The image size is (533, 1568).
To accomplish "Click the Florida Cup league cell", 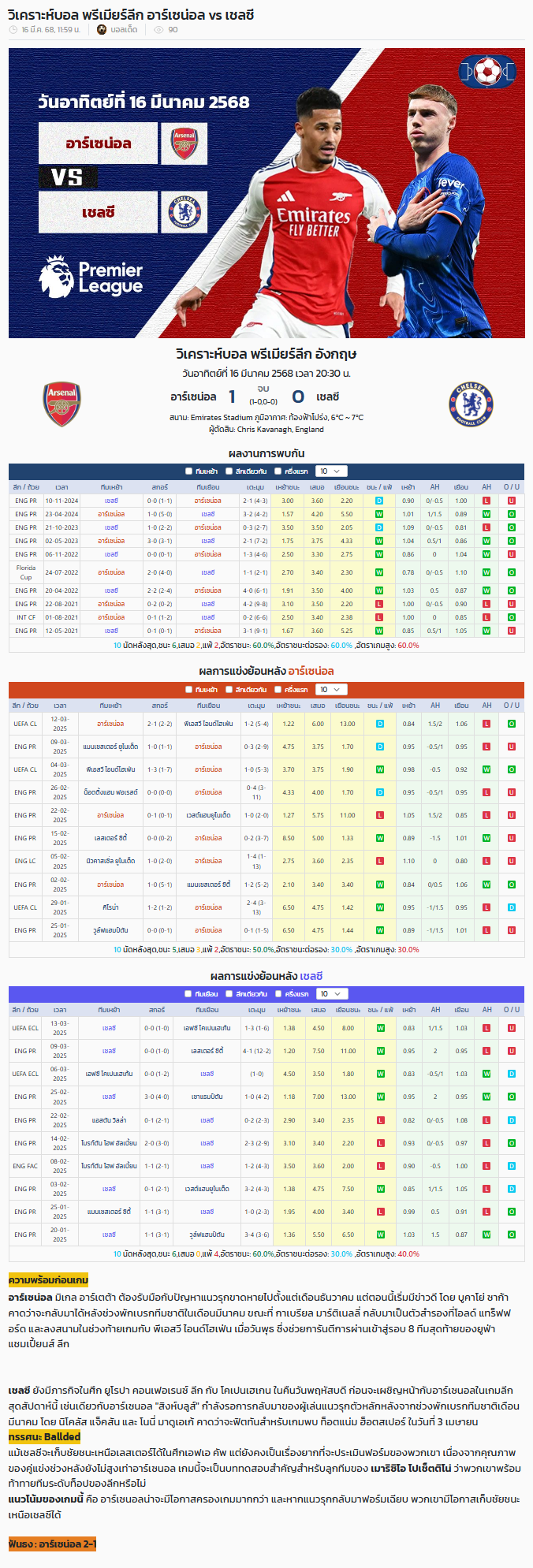I will (x=26, y=572).
